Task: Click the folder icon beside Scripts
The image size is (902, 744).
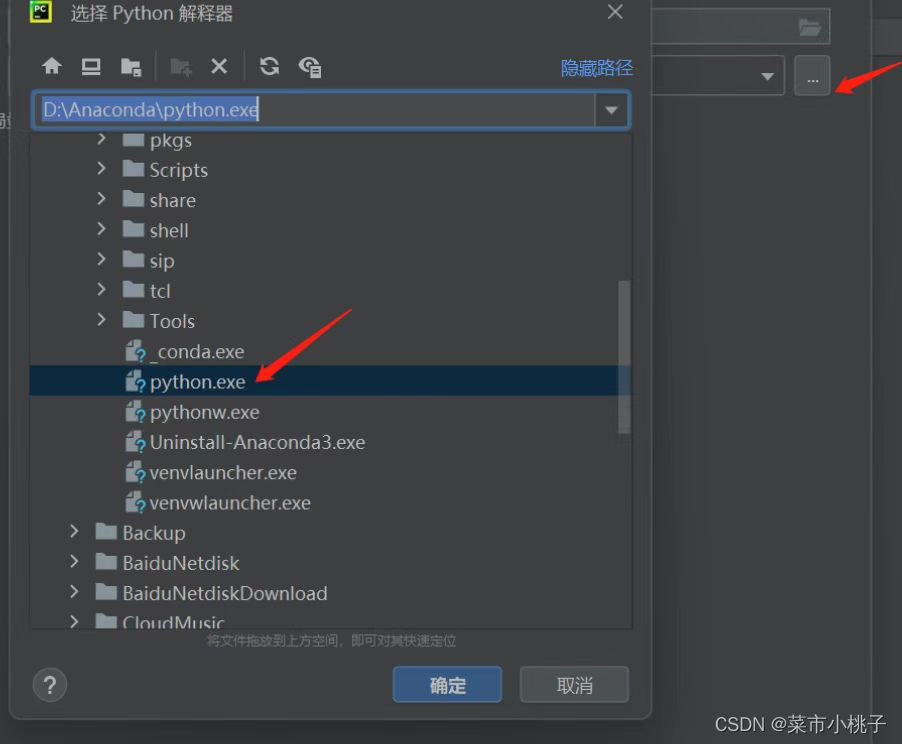Action: coord(133,169)
